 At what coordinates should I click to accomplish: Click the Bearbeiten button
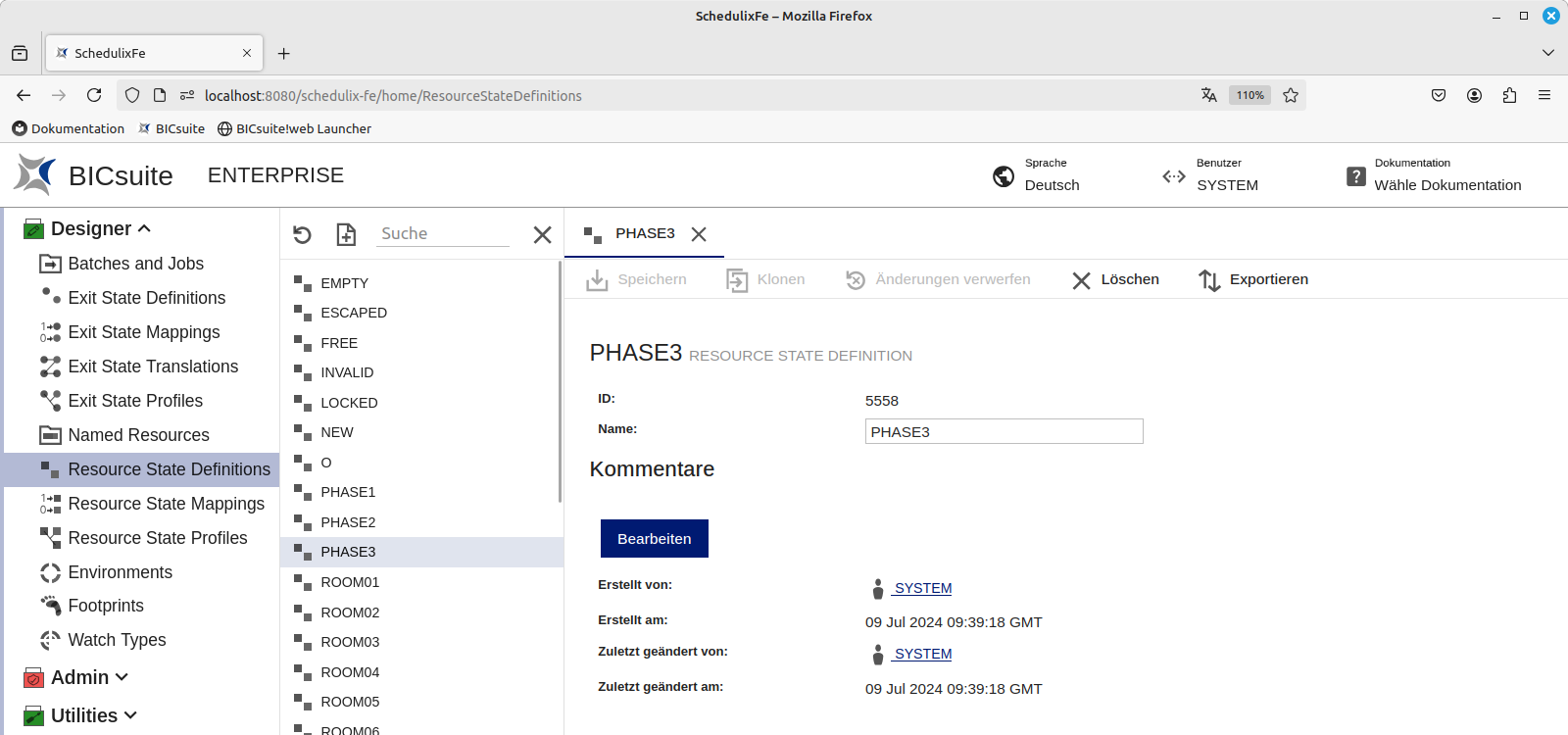(654, 539)
